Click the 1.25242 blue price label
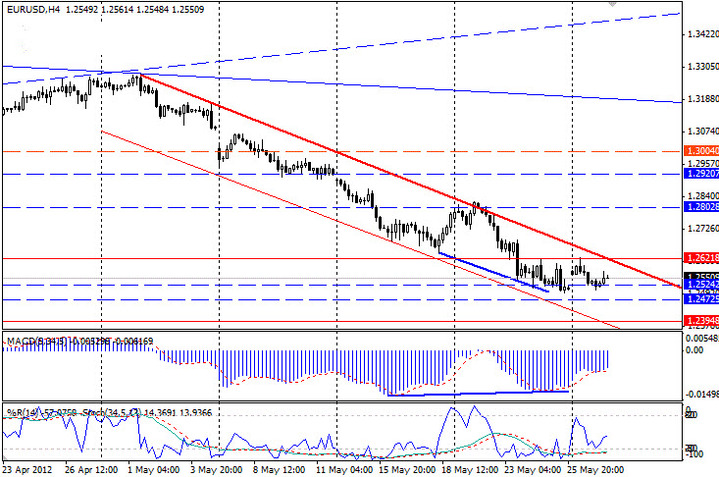The height and width of the screenshot is (477, 719). click(700, 286)
